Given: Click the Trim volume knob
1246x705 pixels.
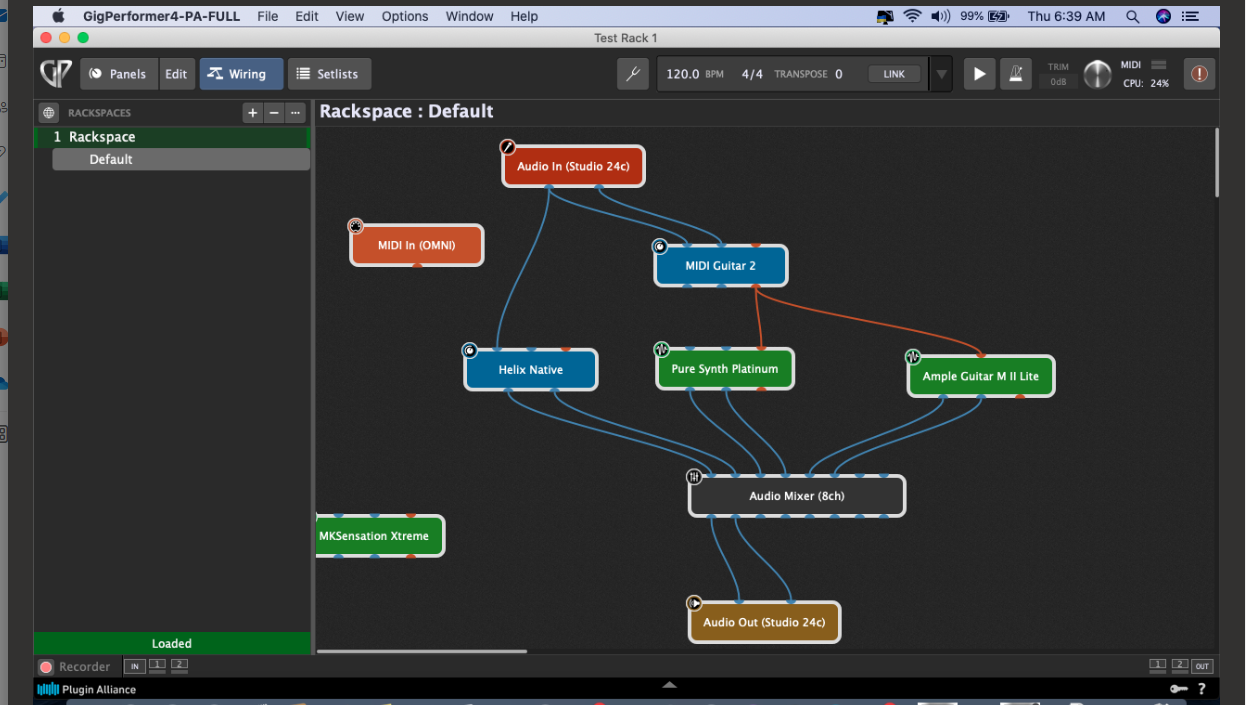Looking at the screenshot, I should (1097, 75).
